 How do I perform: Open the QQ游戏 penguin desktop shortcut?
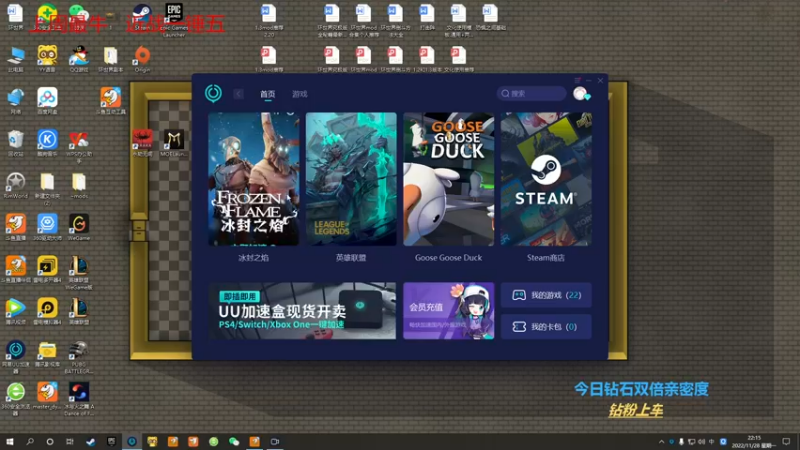pyautogui.click(x=79, y=59)
